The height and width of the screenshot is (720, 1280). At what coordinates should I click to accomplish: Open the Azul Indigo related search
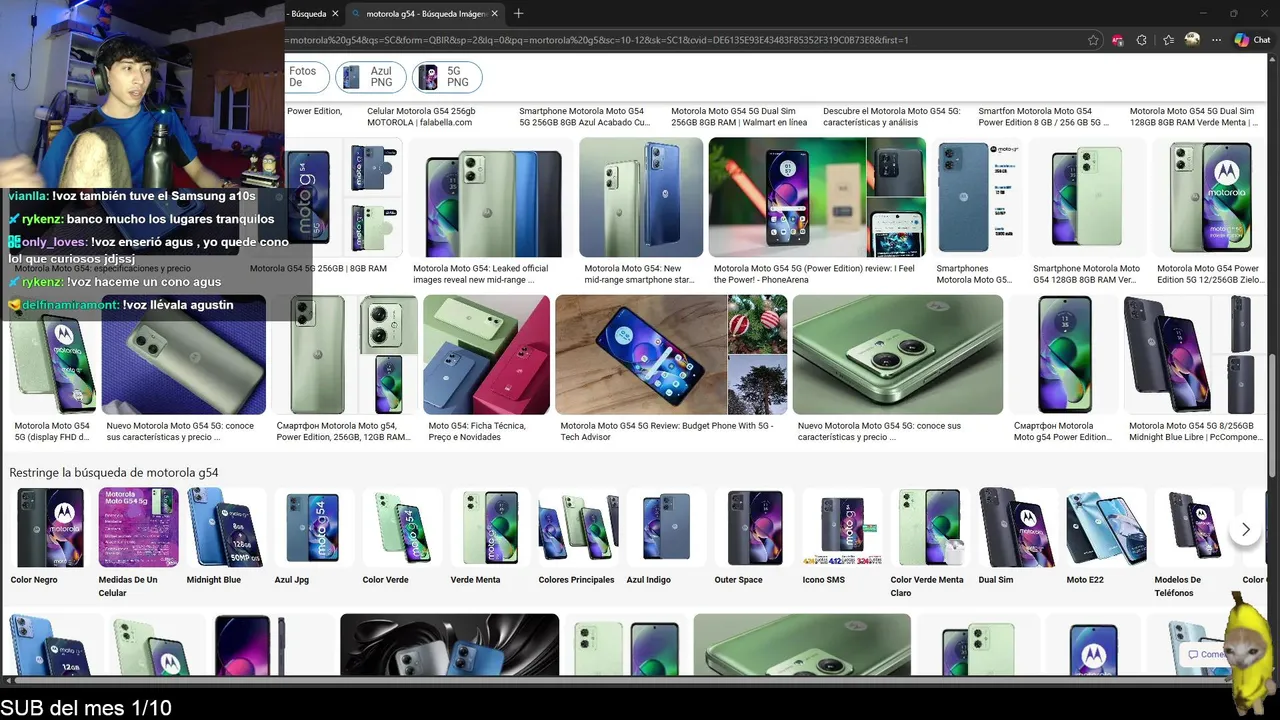point(666,536)
